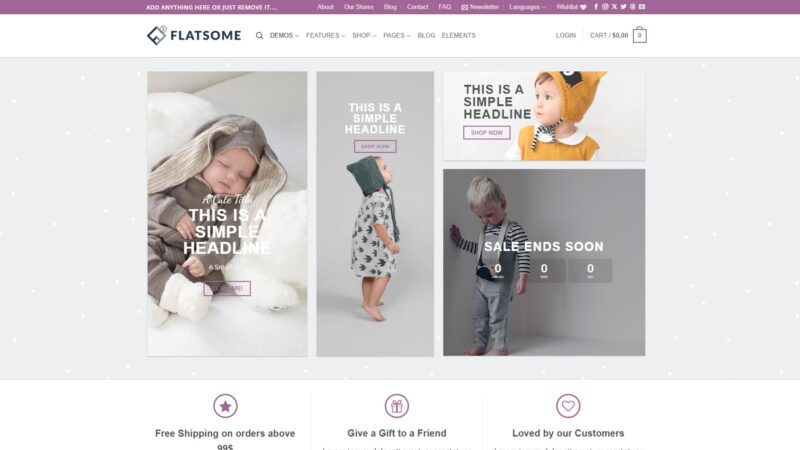Open the Elements menu item
Screen dimensions: 800x450
tap(459, 36)
